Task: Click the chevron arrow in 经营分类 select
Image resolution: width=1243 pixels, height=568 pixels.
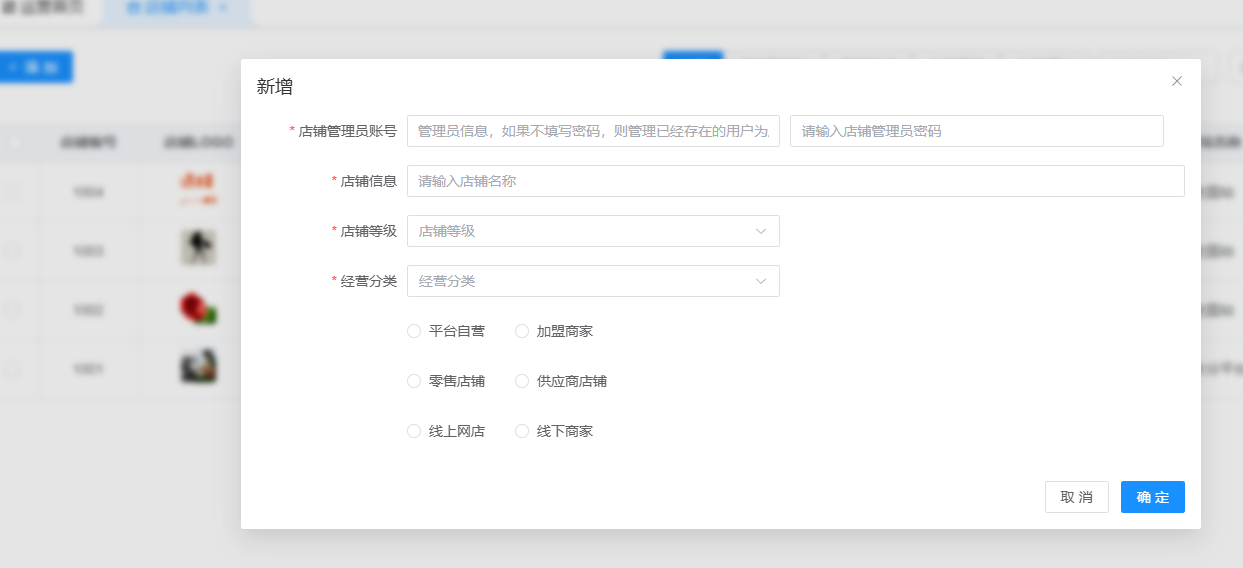Action: click(761, 281)
